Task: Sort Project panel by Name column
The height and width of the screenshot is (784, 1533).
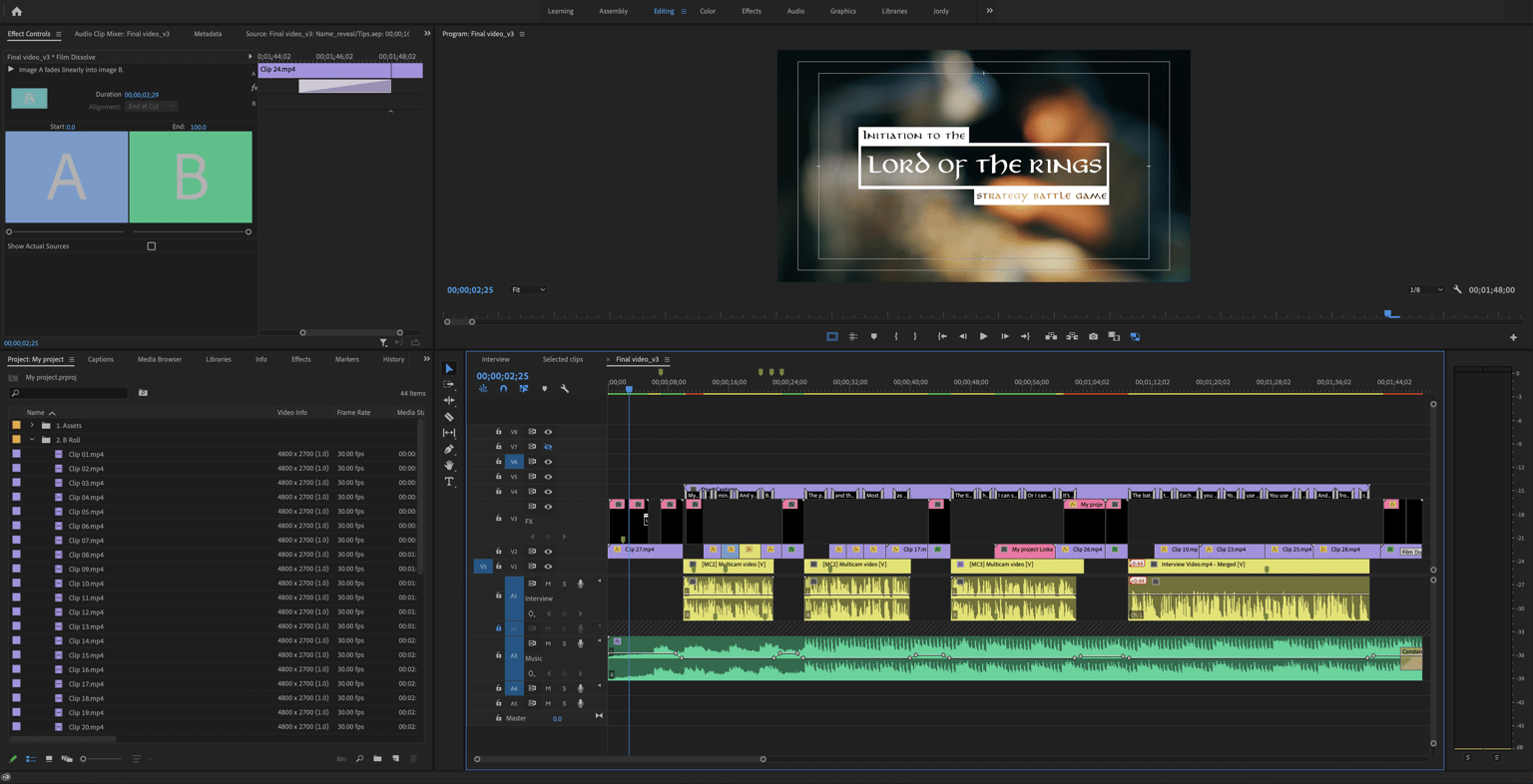Action: point(36,412)
